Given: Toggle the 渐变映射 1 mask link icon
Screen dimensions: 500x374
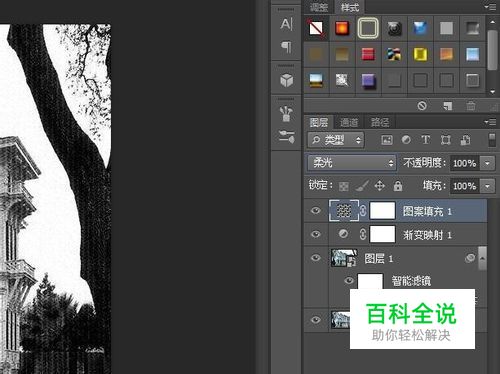Looking at the screenshot, I should 363,234.
